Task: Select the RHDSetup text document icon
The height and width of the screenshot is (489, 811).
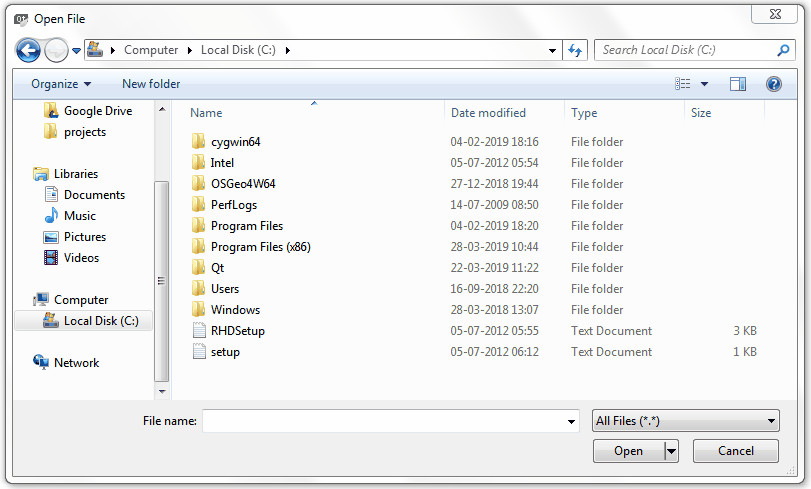Action: click(x=197, y=331)
